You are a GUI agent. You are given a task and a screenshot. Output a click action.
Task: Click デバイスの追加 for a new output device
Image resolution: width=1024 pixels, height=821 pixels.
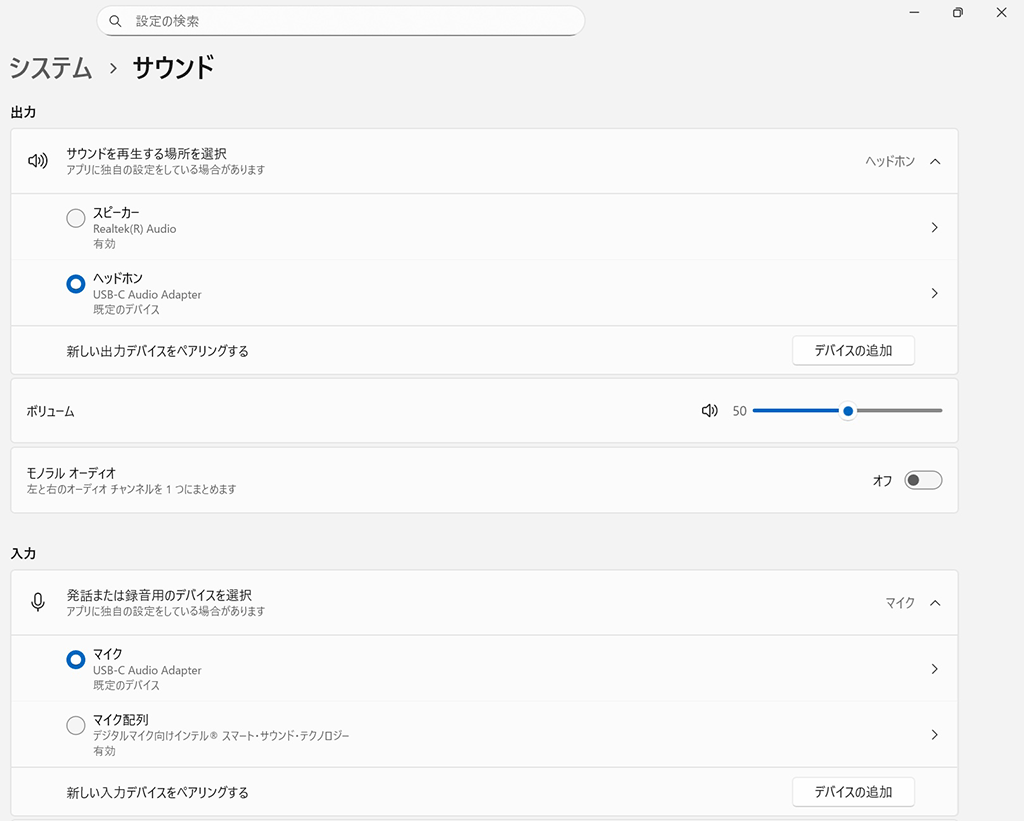[x=853, y=350]
